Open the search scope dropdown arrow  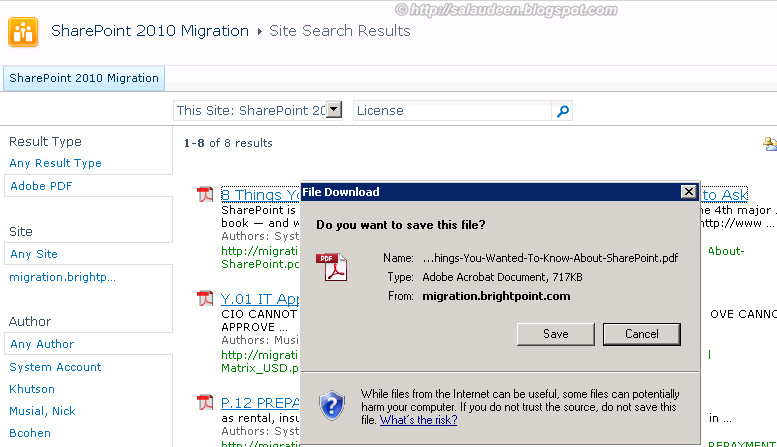[334, 109]
